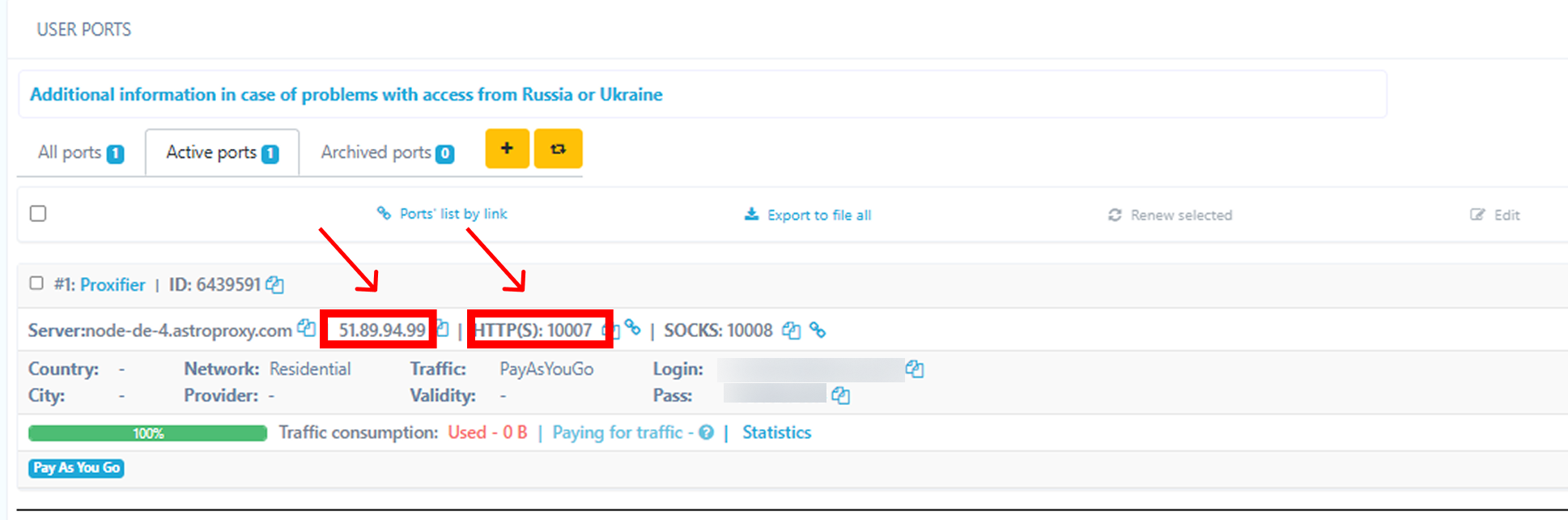The height and width of the screenshot is (520, 1568).
Task: Open the link icon next to HTTP(S) port
Action: pyautogui.click(x=632, y=328)
